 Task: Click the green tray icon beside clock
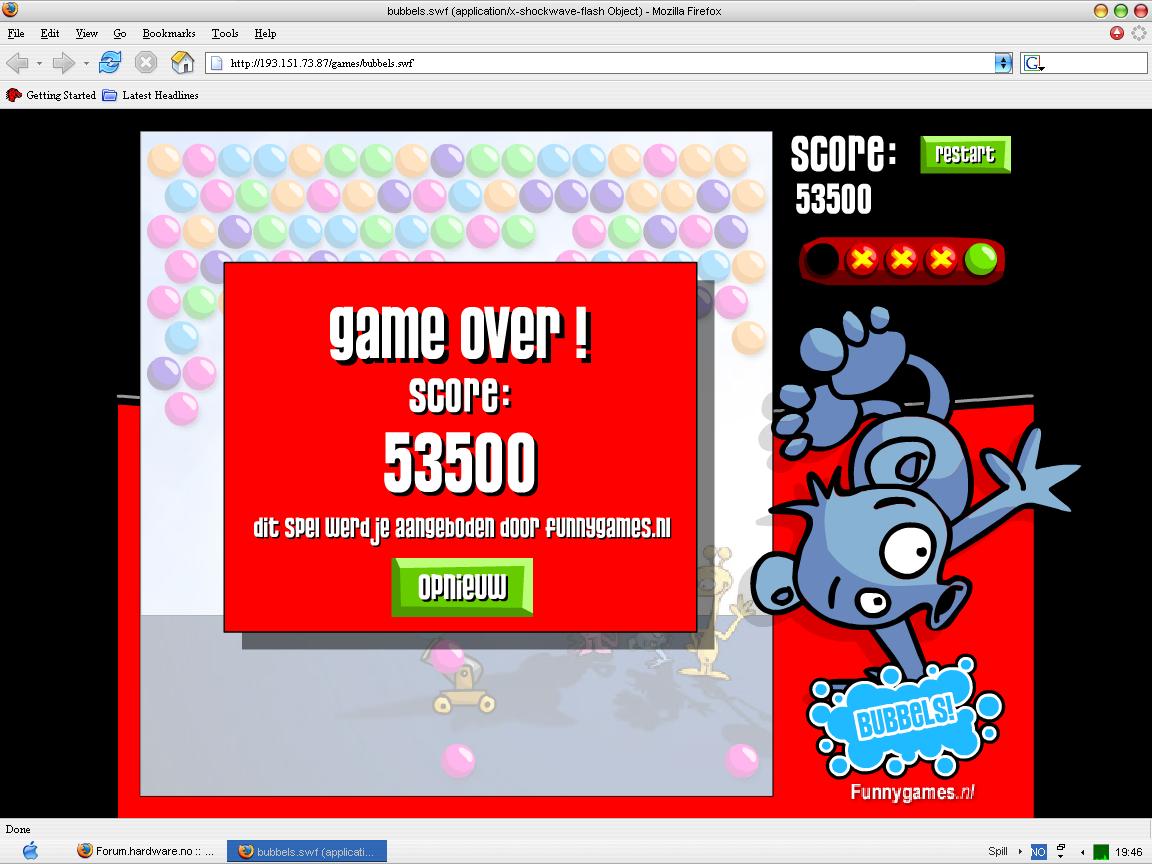[x=1101, y=852]
